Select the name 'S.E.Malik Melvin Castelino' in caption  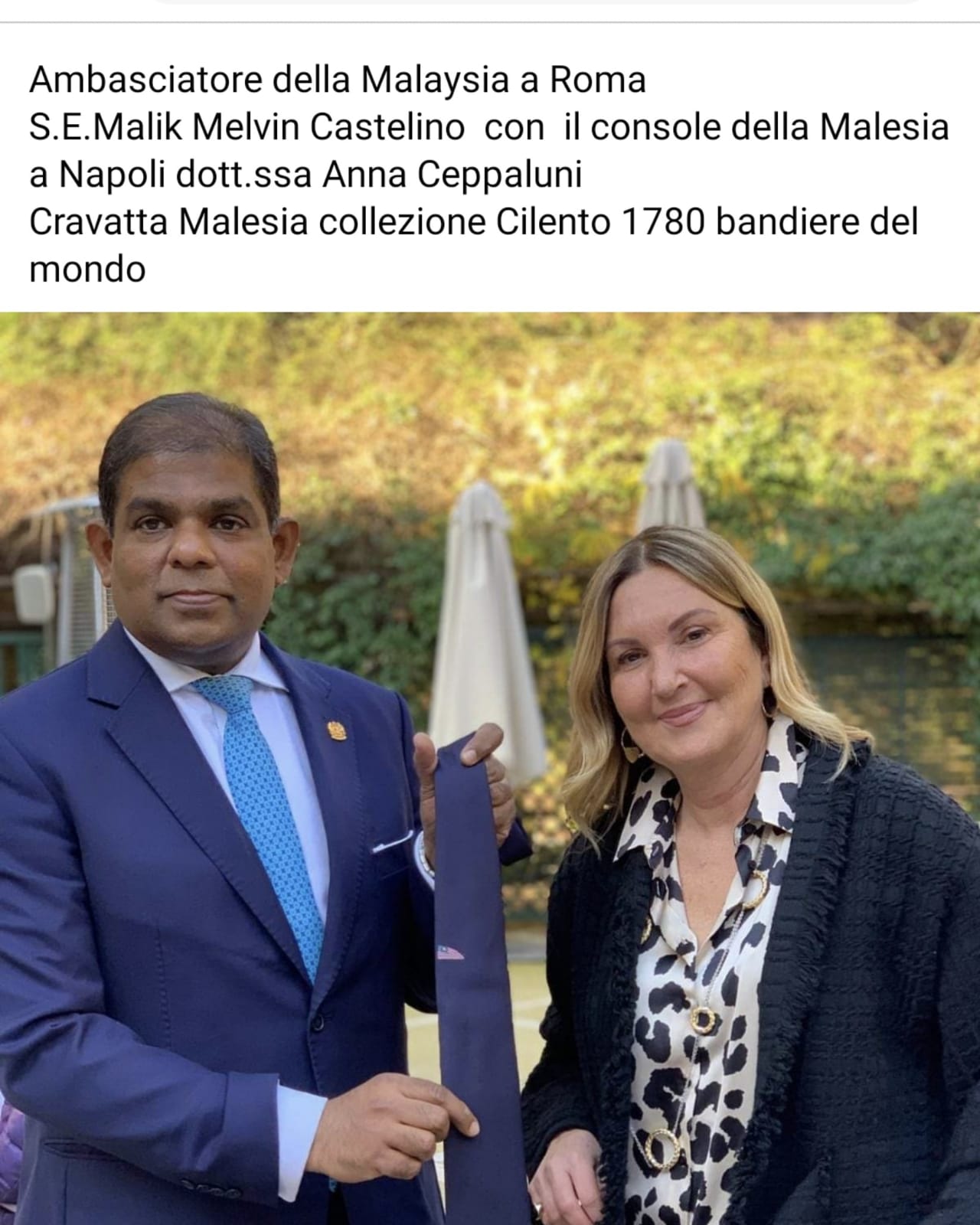[247, 127]
